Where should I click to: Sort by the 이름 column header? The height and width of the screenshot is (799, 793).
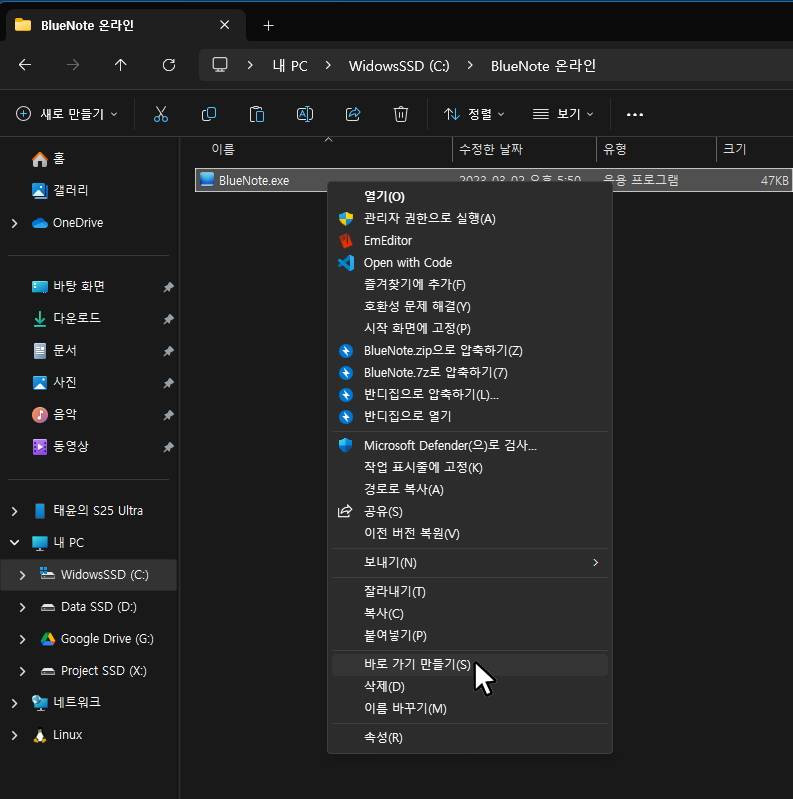223,149
